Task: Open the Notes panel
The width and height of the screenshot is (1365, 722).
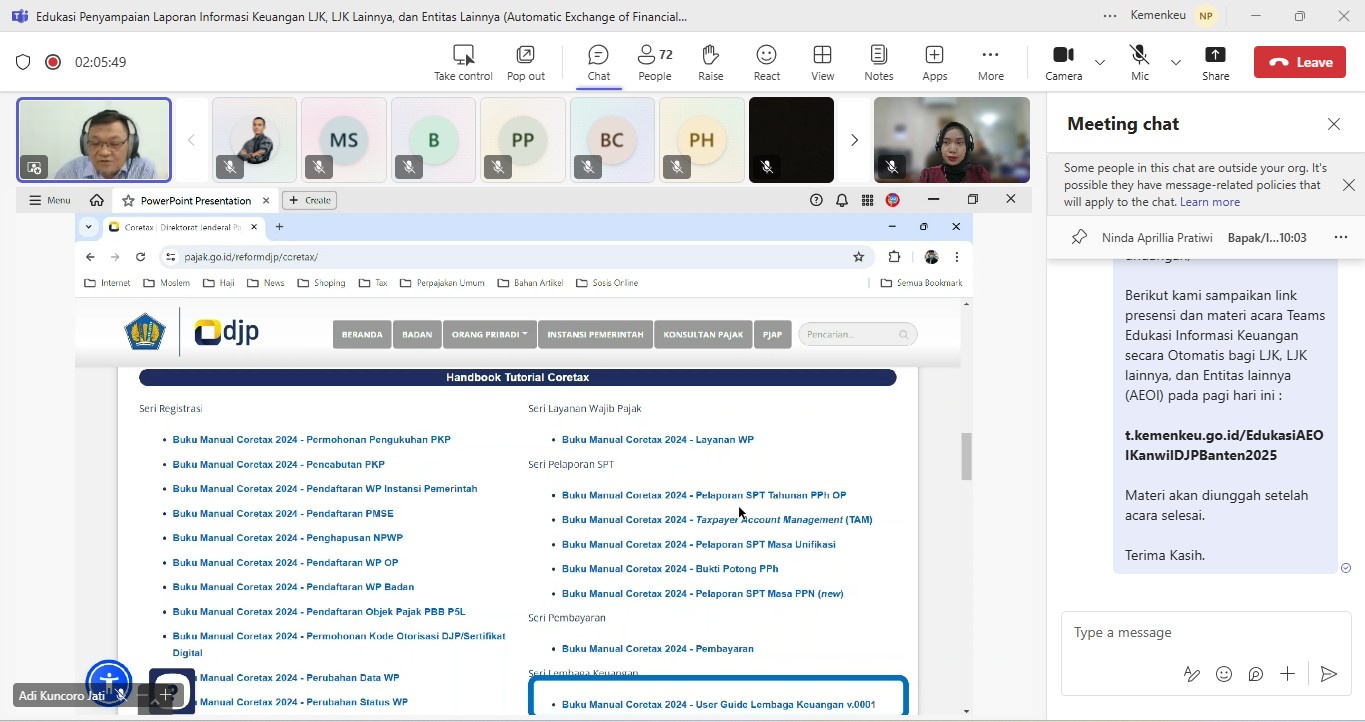Action: pyautogui.click(x=878, y=62)
